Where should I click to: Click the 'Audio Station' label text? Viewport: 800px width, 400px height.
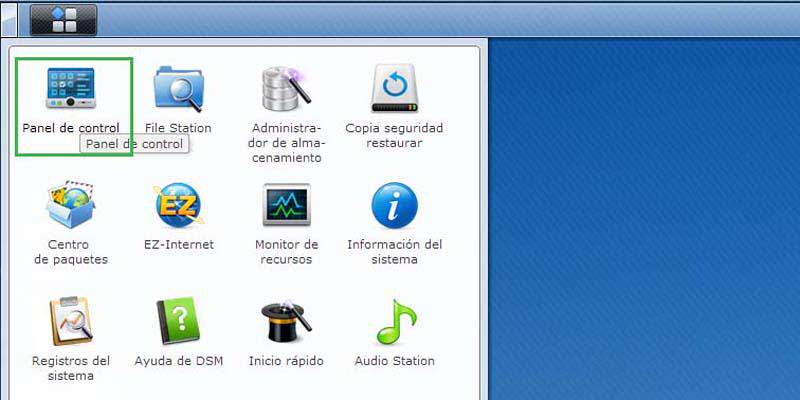click(x=394, y=361)
